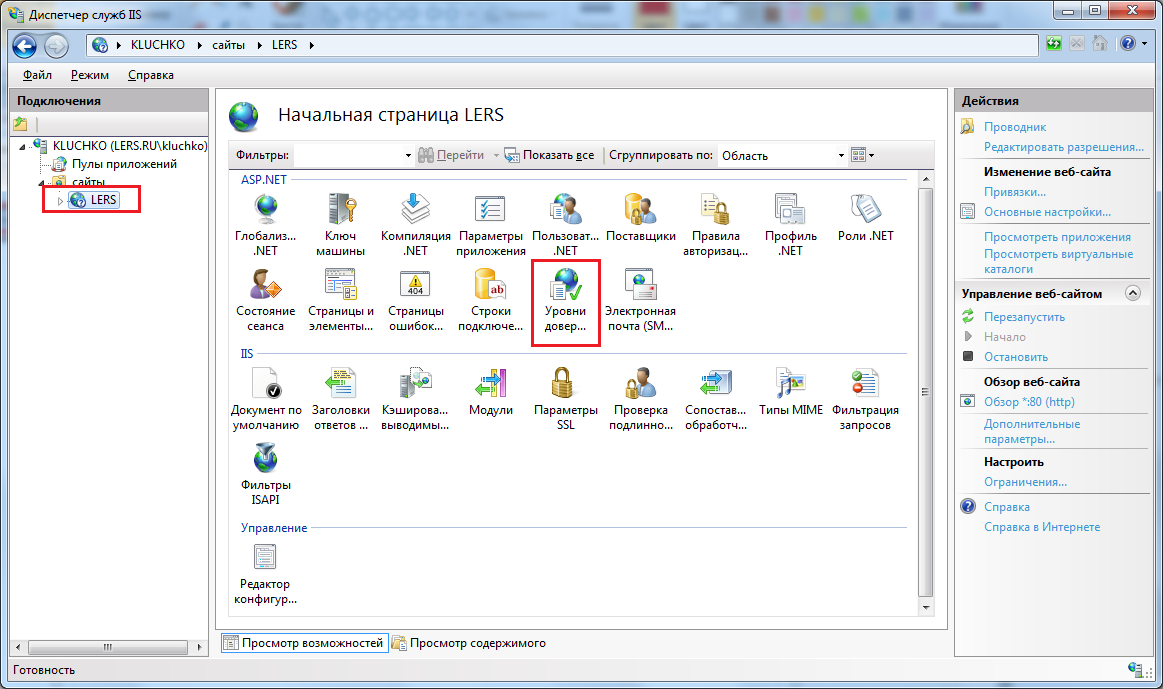1163x689 pixels.
Task: Open Типы MIME feature
Action: [x=791, y=392]
